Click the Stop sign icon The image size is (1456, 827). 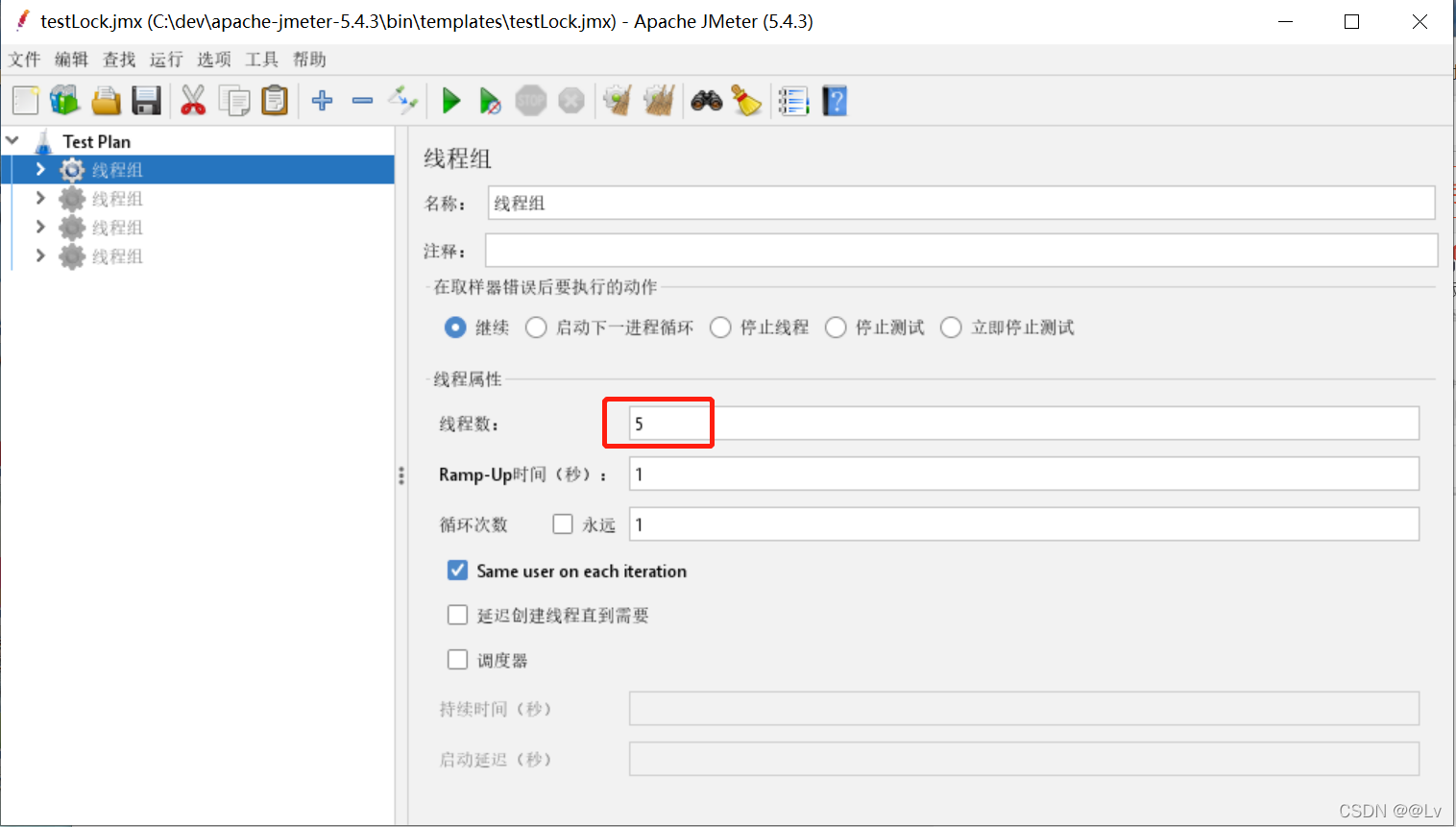[x=530, y=100]
